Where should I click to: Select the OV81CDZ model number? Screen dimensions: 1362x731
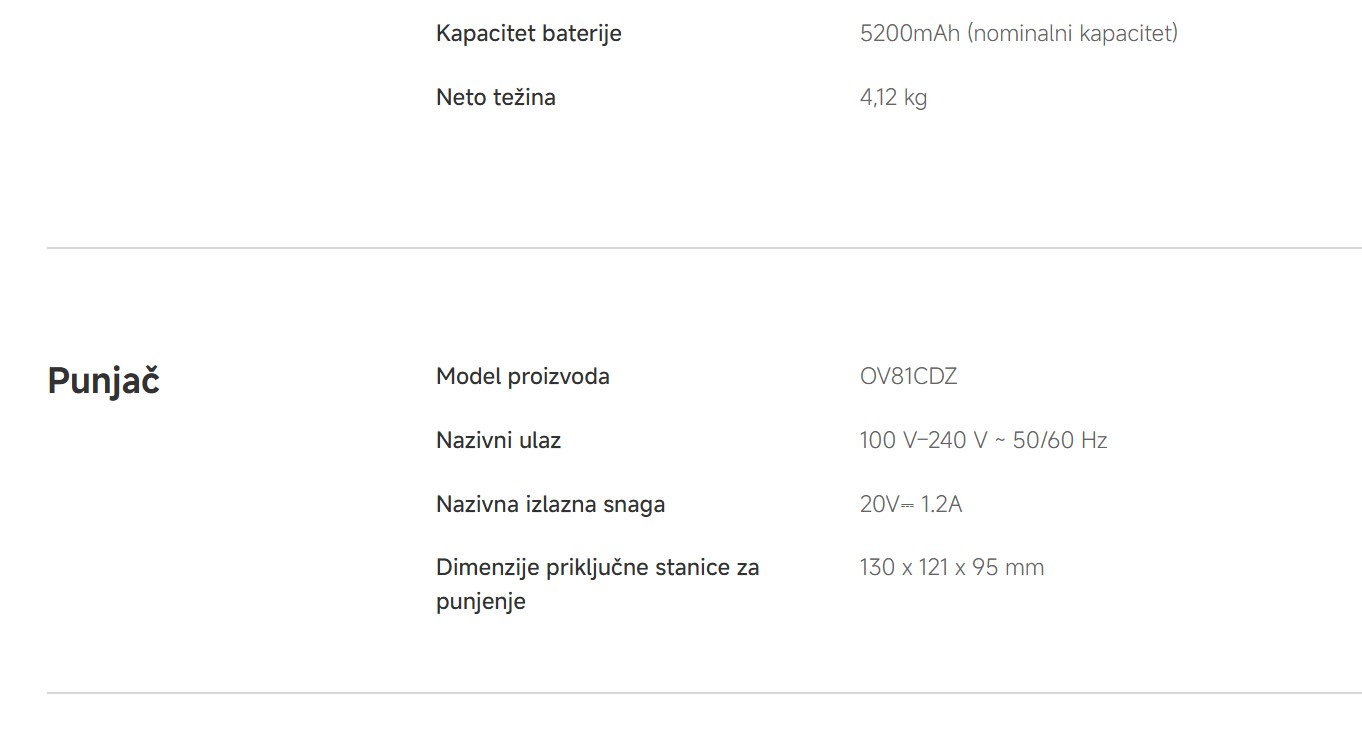pyautogui.click(x=908, y=376)
